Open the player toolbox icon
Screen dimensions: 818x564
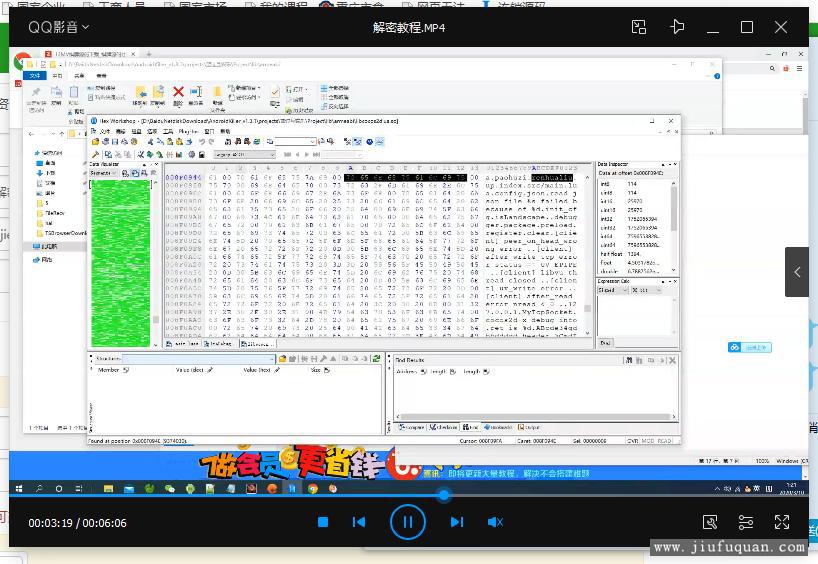pyautogui.click(x=710, y=522)
